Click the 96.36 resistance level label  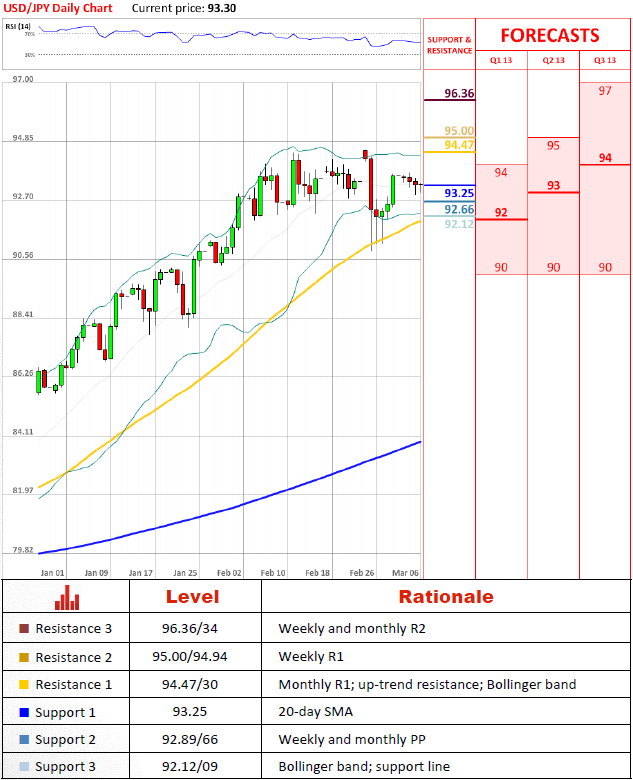(x=459, y=93)
